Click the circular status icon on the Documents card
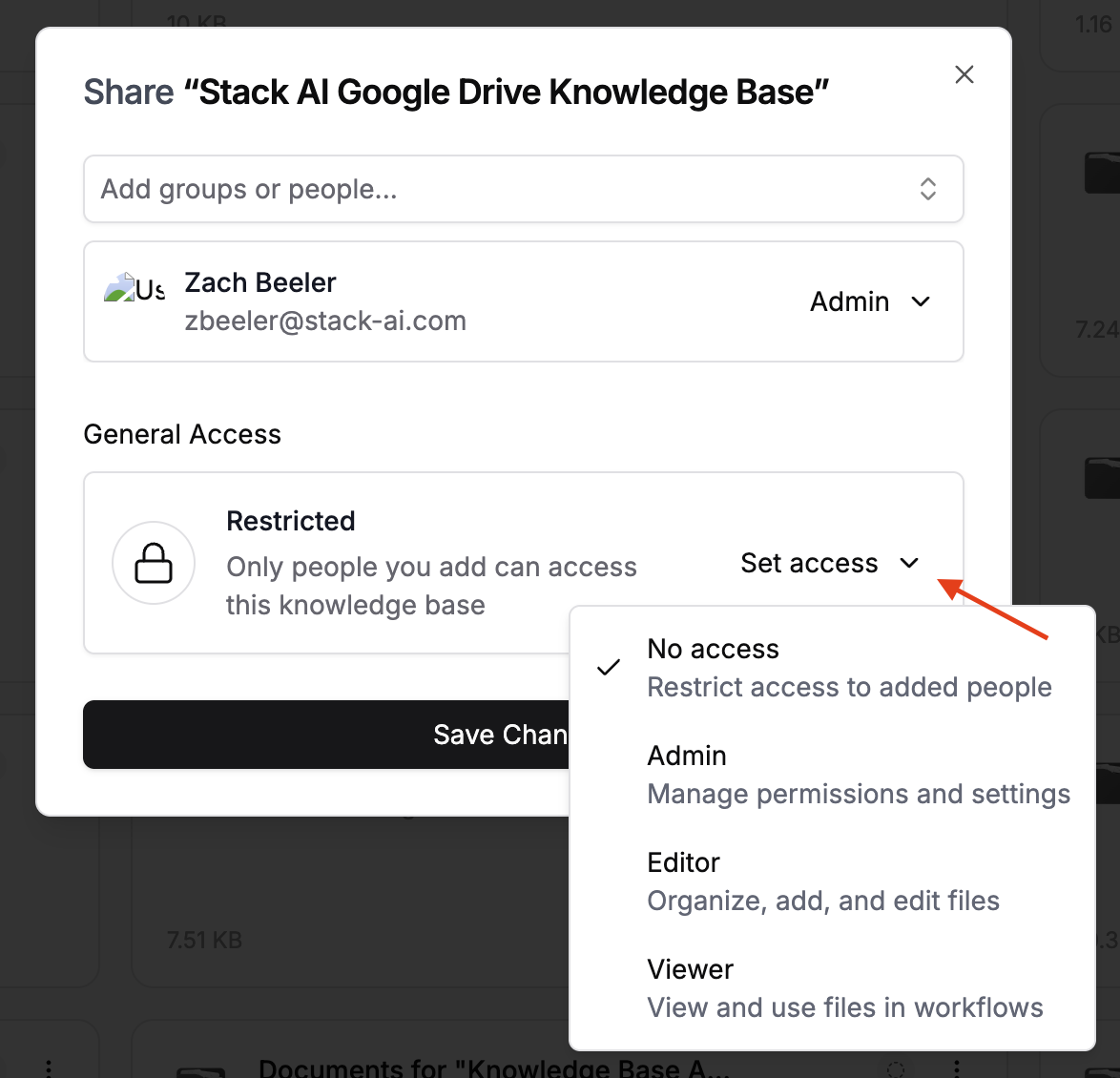This screenshot has width=1120, height=1078. (896, 1068)
